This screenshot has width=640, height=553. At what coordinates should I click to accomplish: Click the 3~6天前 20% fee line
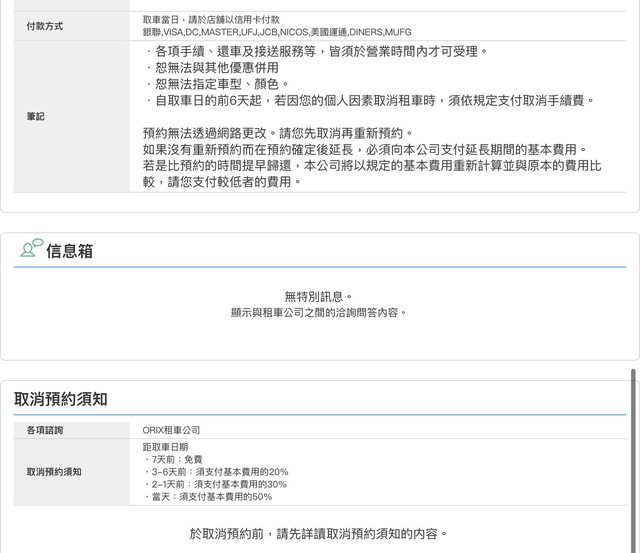tap(216, 472)
